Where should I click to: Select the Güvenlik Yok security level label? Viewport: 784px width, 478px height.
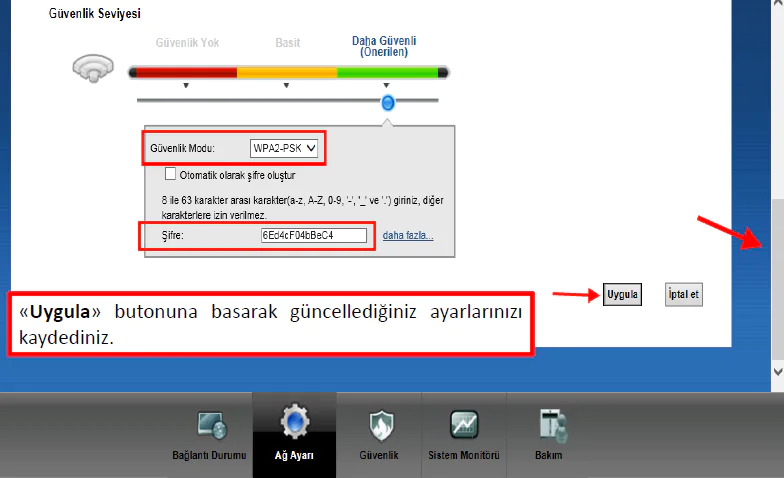(188, 43)
